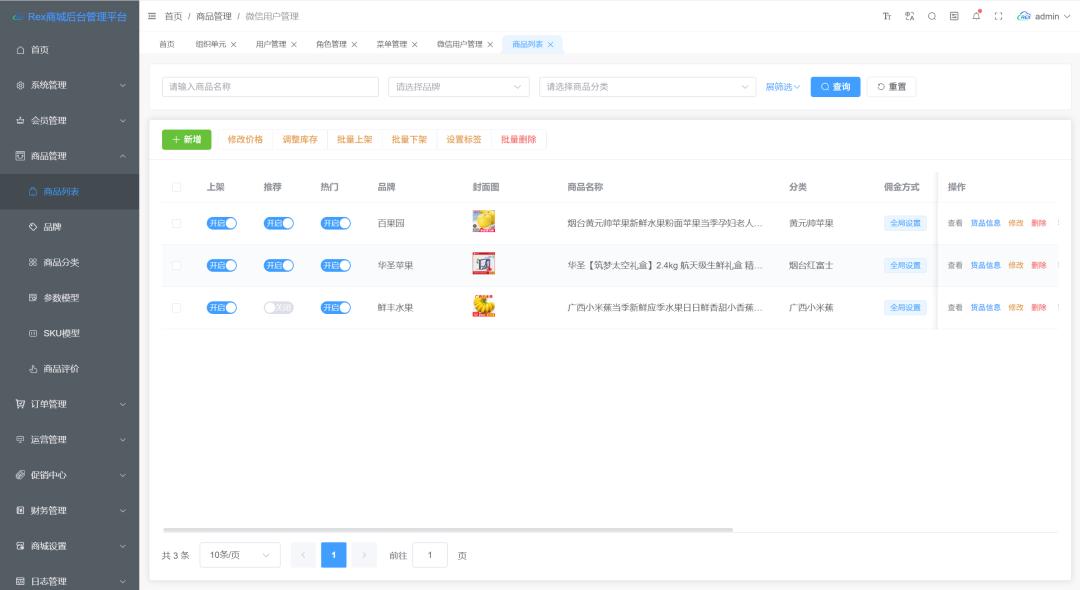This screenshot has width=1080, height=590.
Task: Open the language translation icon
Action: (910, 17)
